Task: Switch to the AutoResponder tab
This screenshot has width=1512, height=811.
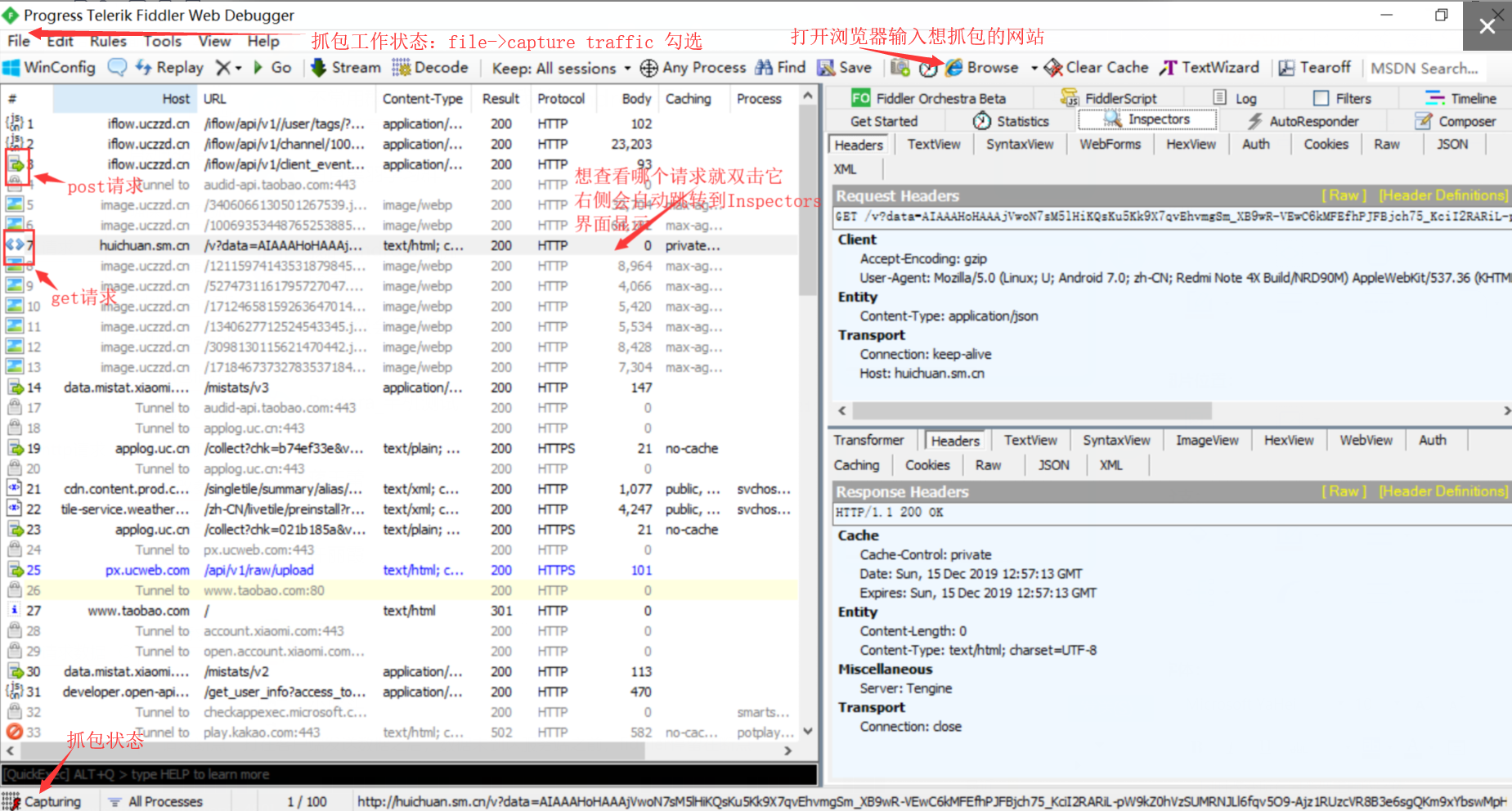Action: point(1303,121)
